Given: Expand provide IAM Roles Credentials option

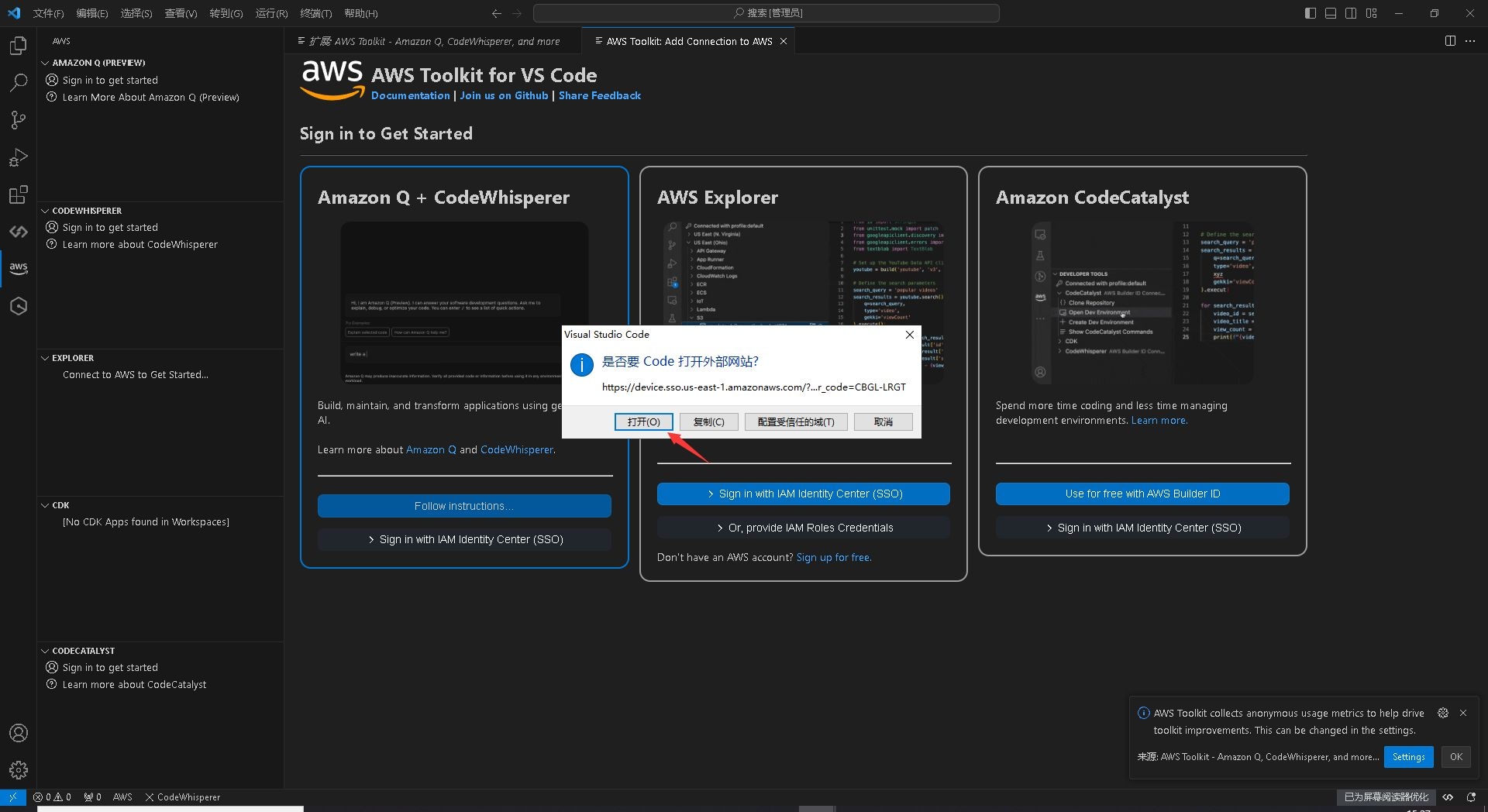Looking at the screenshot, I should 804,528.
